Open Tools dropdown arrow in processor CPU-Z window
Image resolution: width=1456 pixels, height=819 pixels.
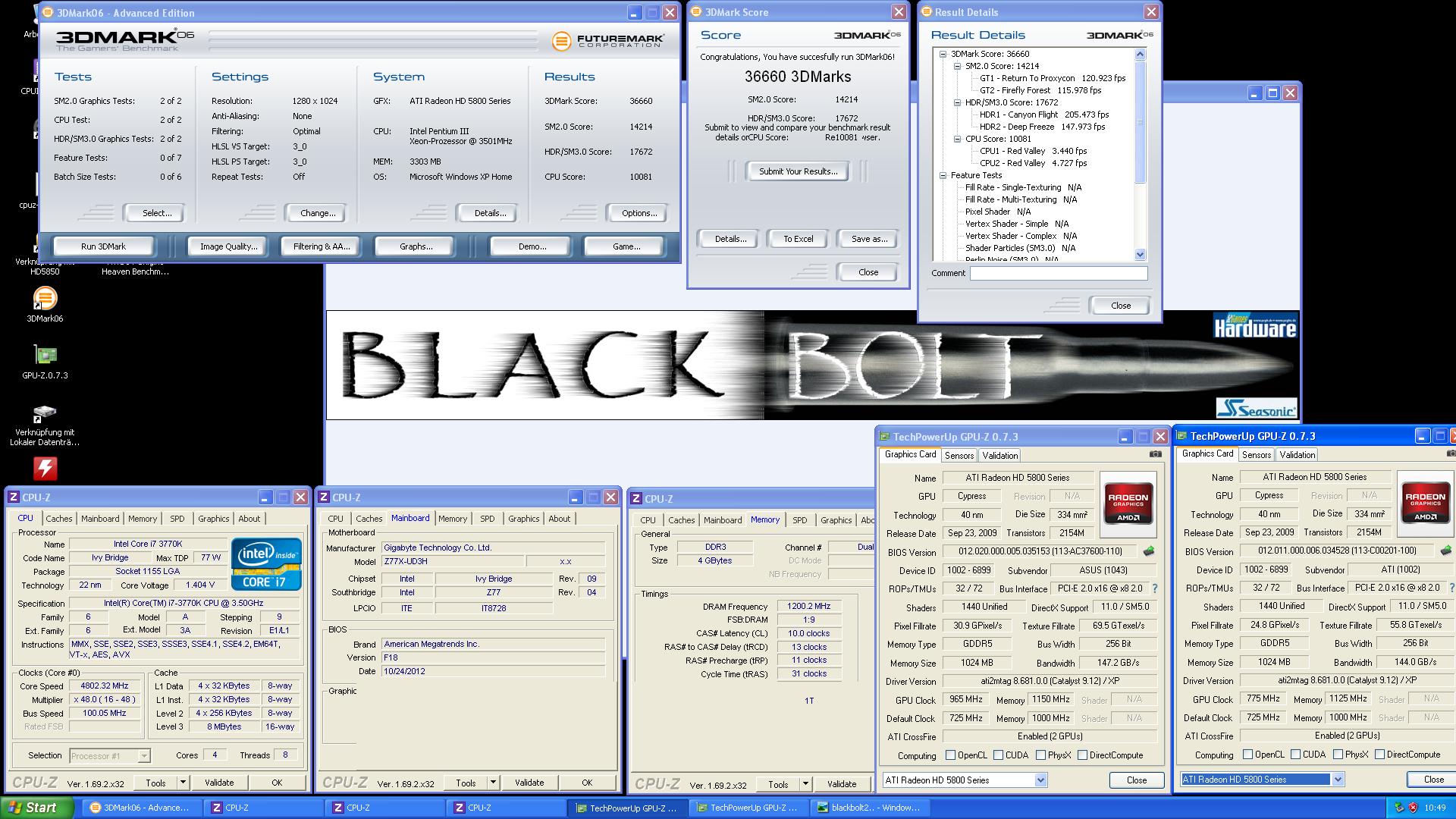click(x=183, y=783)
